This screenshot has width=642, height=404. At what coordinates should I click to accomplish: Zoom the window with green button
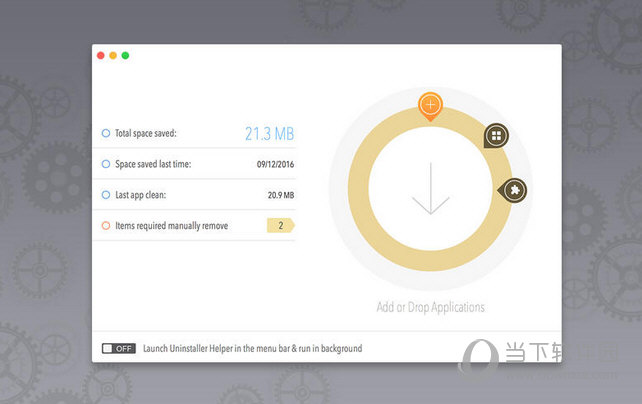[125, 55]
